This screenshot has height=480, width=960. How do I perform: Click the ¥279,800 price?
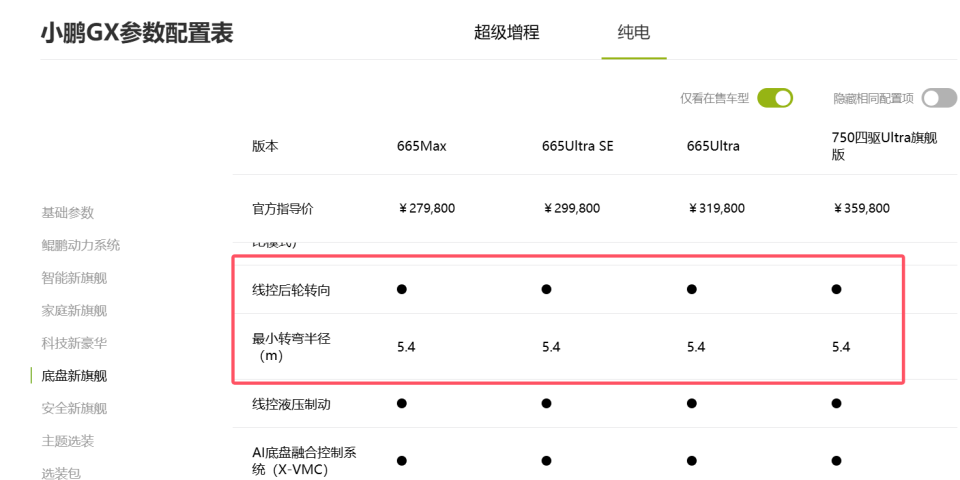pos(426,209)
